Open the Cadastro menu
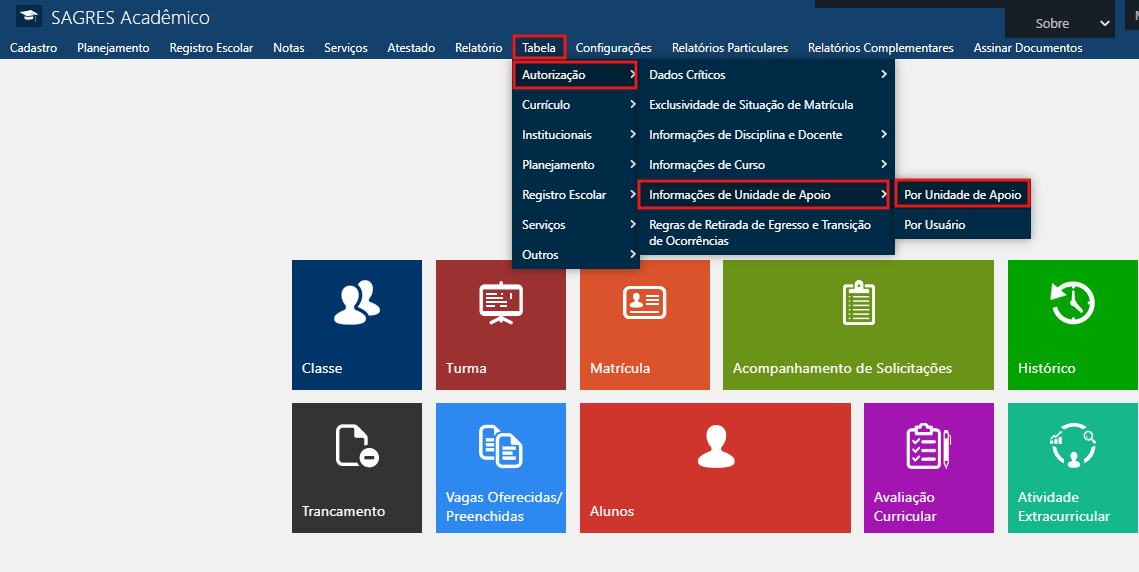Image resolution: width=1139 pixels, height=572 pixels. 33,48
